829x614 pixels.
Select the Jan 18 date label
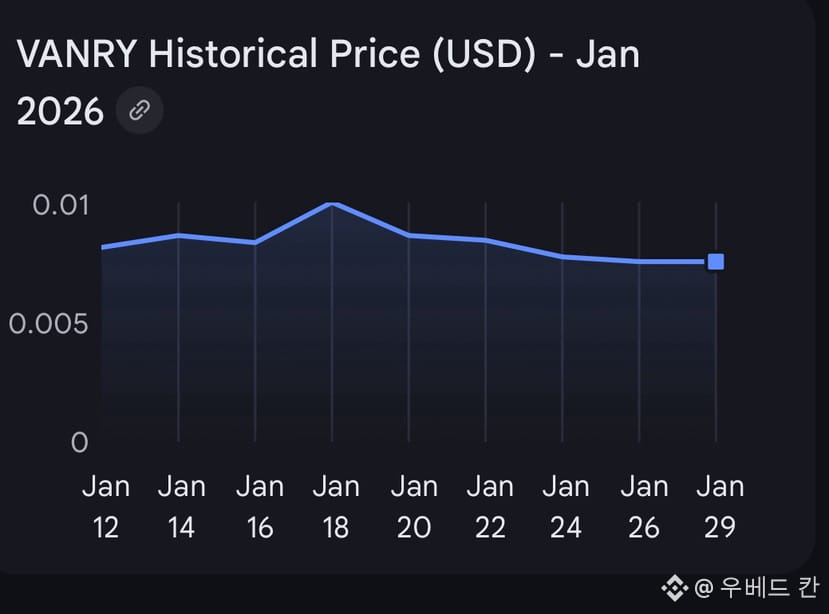(336, 507)
